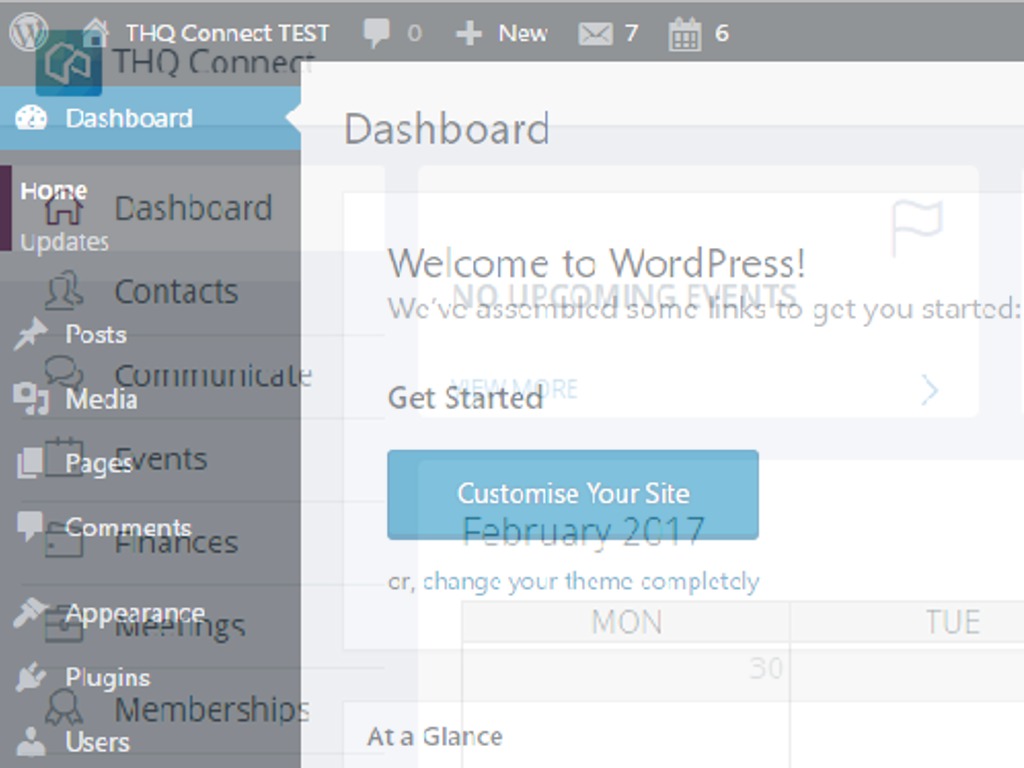Click the Comments speech bubble in the sidebar
Image resolution: width=1024 pixels, height=768 pixels.
coord(29,526)
